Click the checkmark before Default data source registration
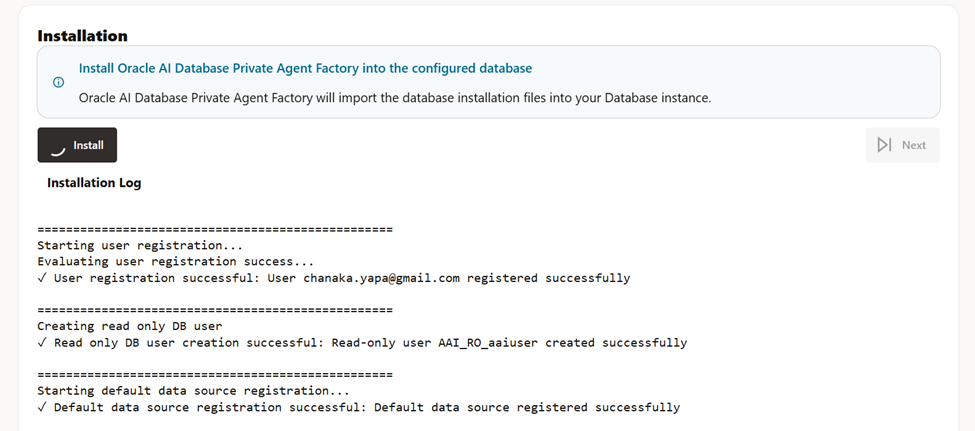 (x=42, y=407)
